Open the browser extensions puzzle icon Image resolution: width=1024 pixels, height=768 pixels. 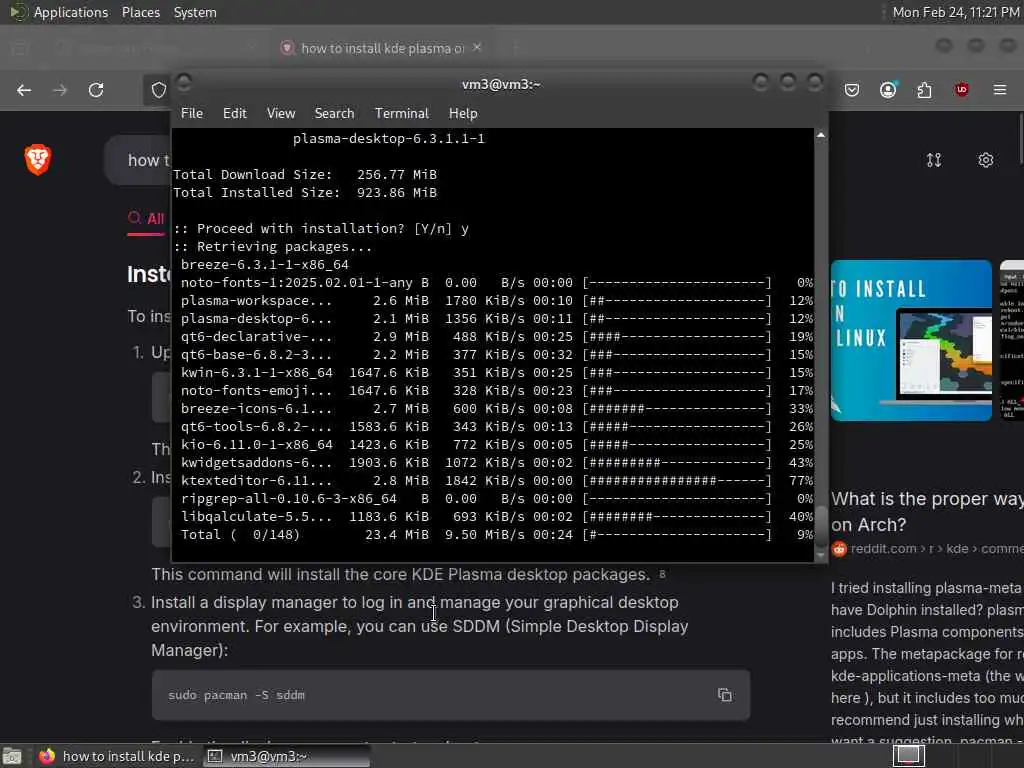(924, 90)
